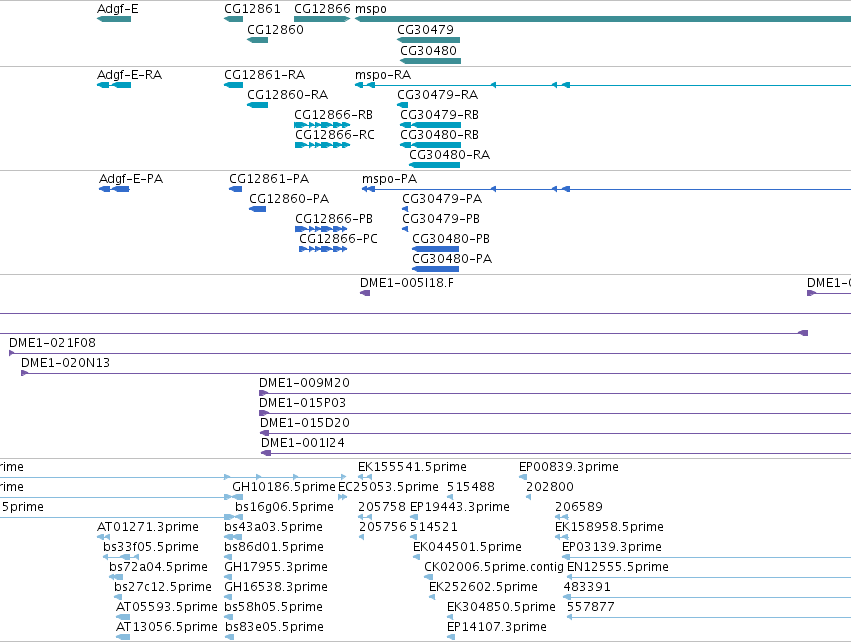851x642 pixels.
Task: Select the 205756 feature label
Action: coord(383,527)
